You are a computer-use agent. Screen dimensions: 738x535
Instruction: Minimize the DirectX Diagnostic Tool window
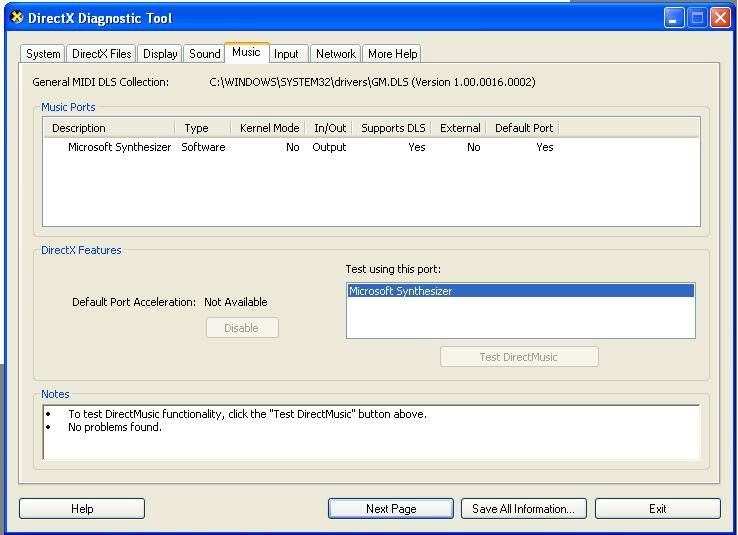coord(674,18)
